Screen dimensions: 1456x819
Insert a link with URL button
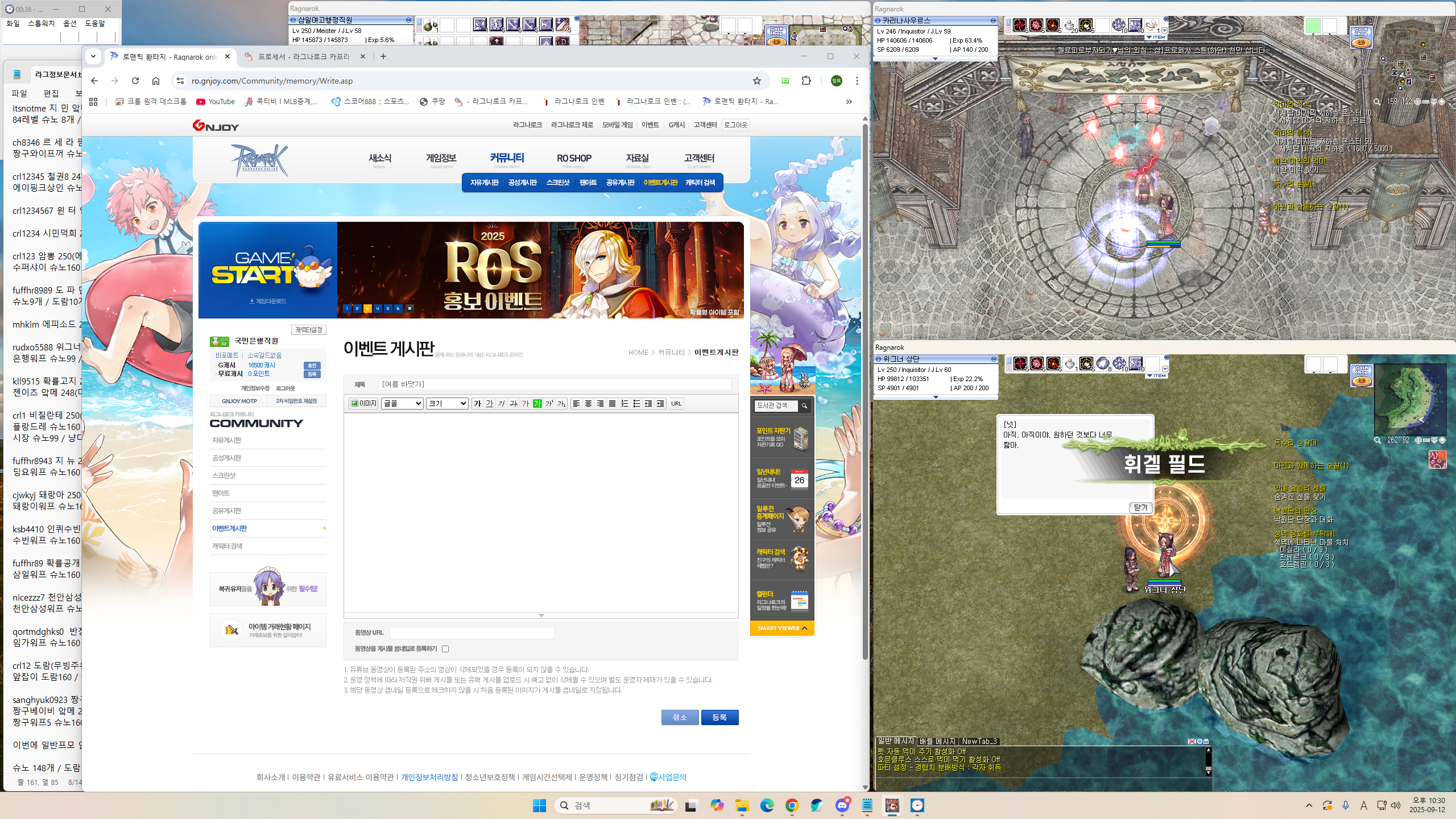coord(676,403)
